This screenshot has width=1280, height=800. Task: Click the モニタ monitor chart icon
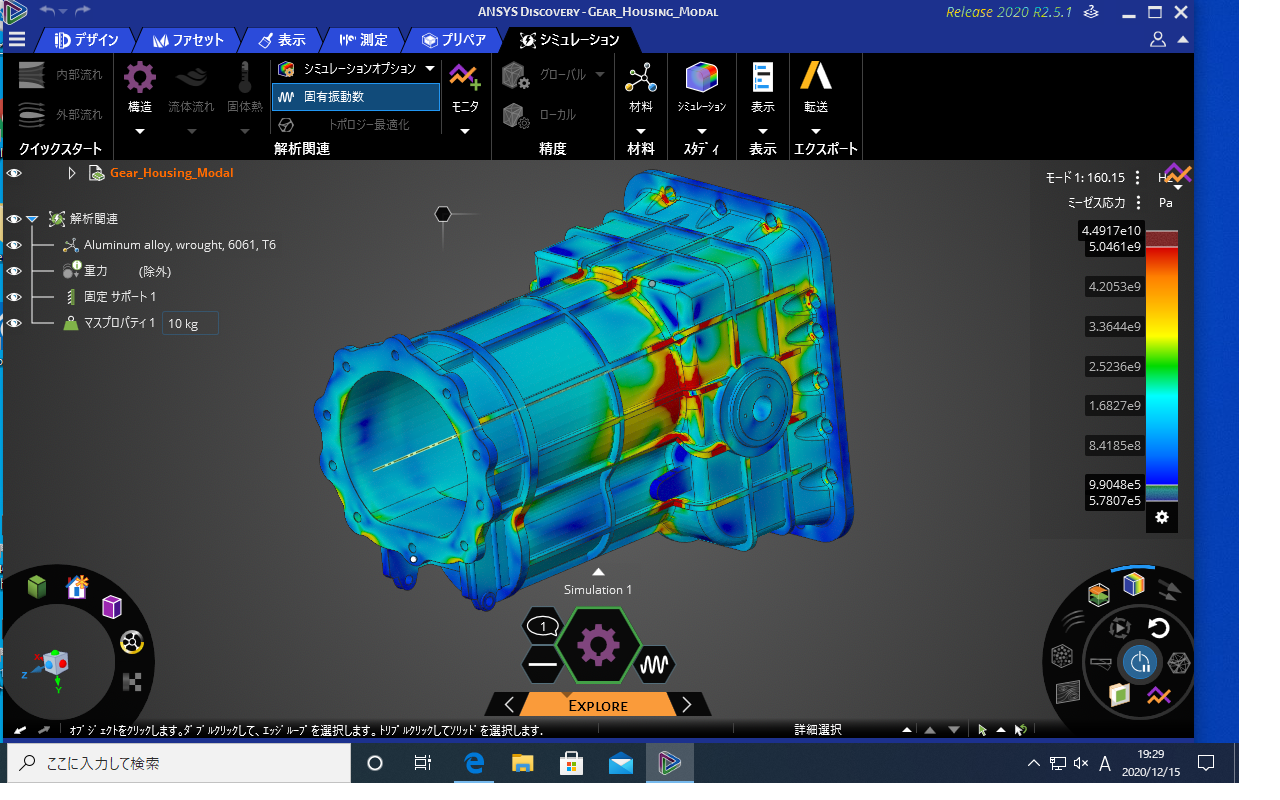pos(464,77)
